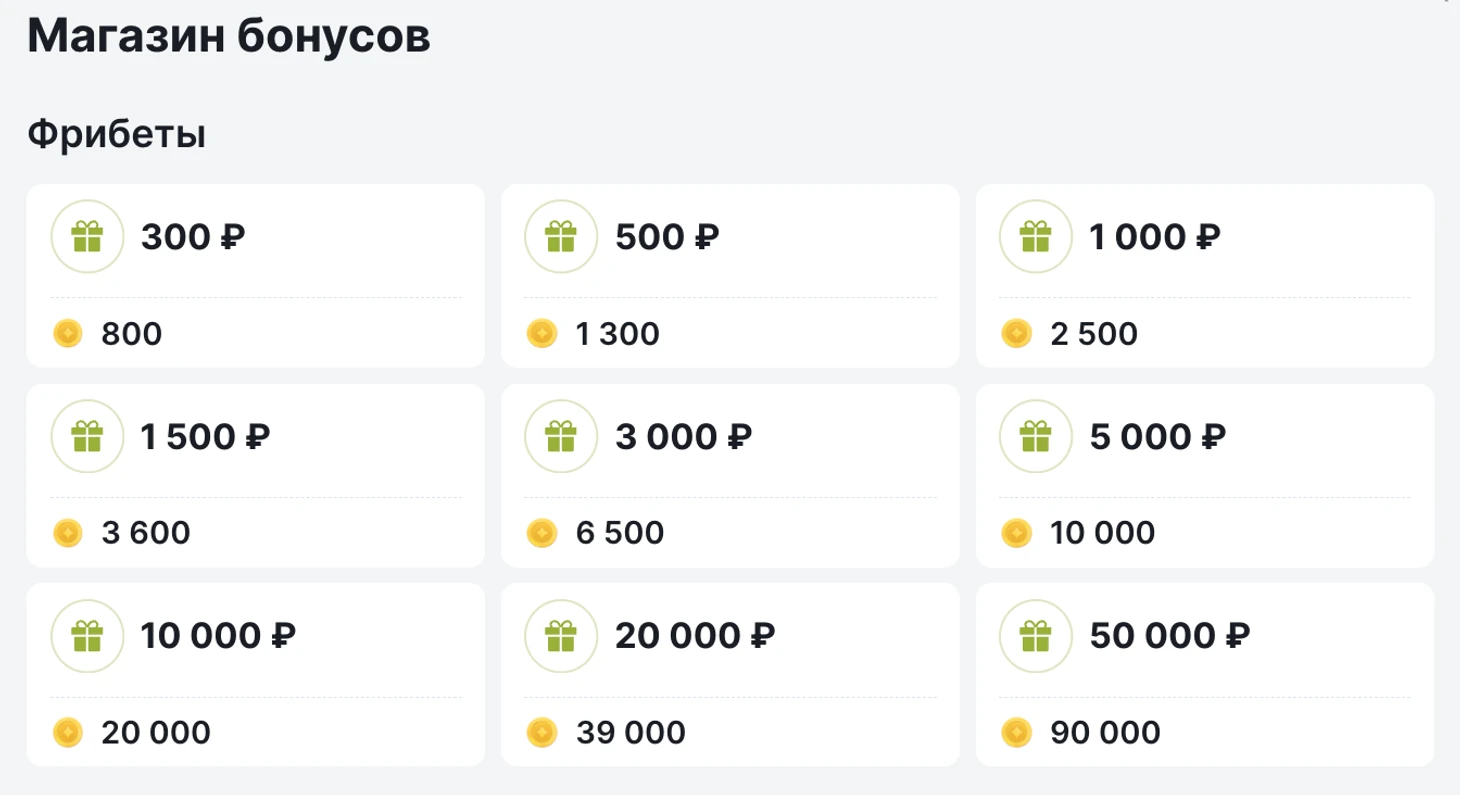The width and height of the screenshot is (1460, 795).
Task: Click the coin icon beside 90 000 price
Action: coord(1016,733)
